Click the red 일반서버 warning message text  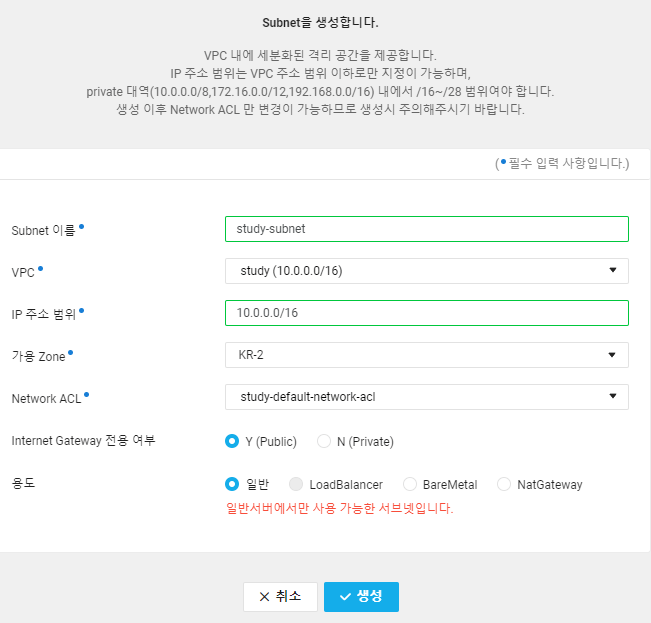(x=340, y=508)
